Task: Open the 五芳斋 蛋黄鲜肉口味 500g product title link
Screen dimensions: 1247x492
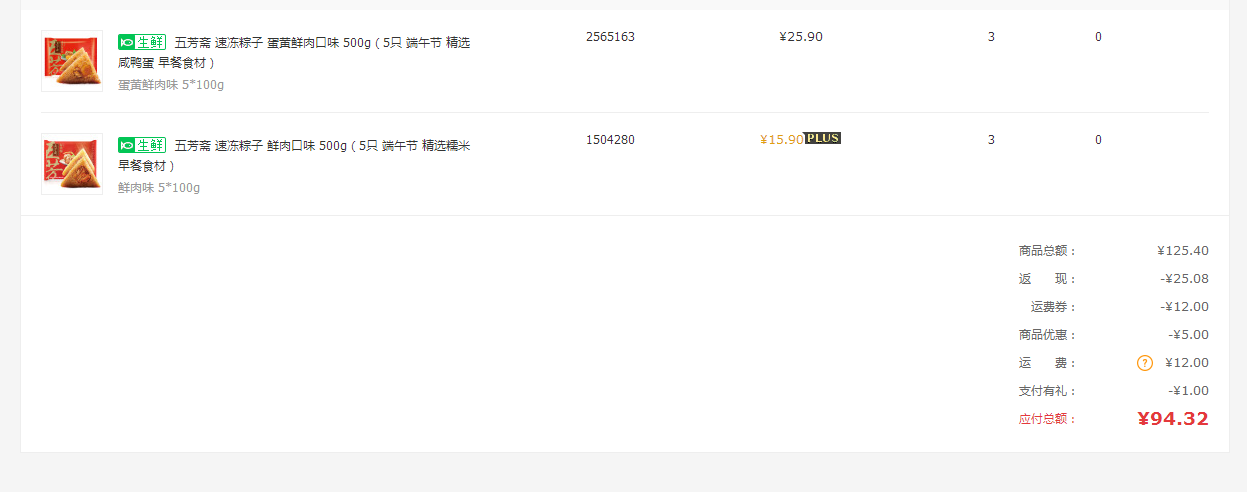Action: 294,53
